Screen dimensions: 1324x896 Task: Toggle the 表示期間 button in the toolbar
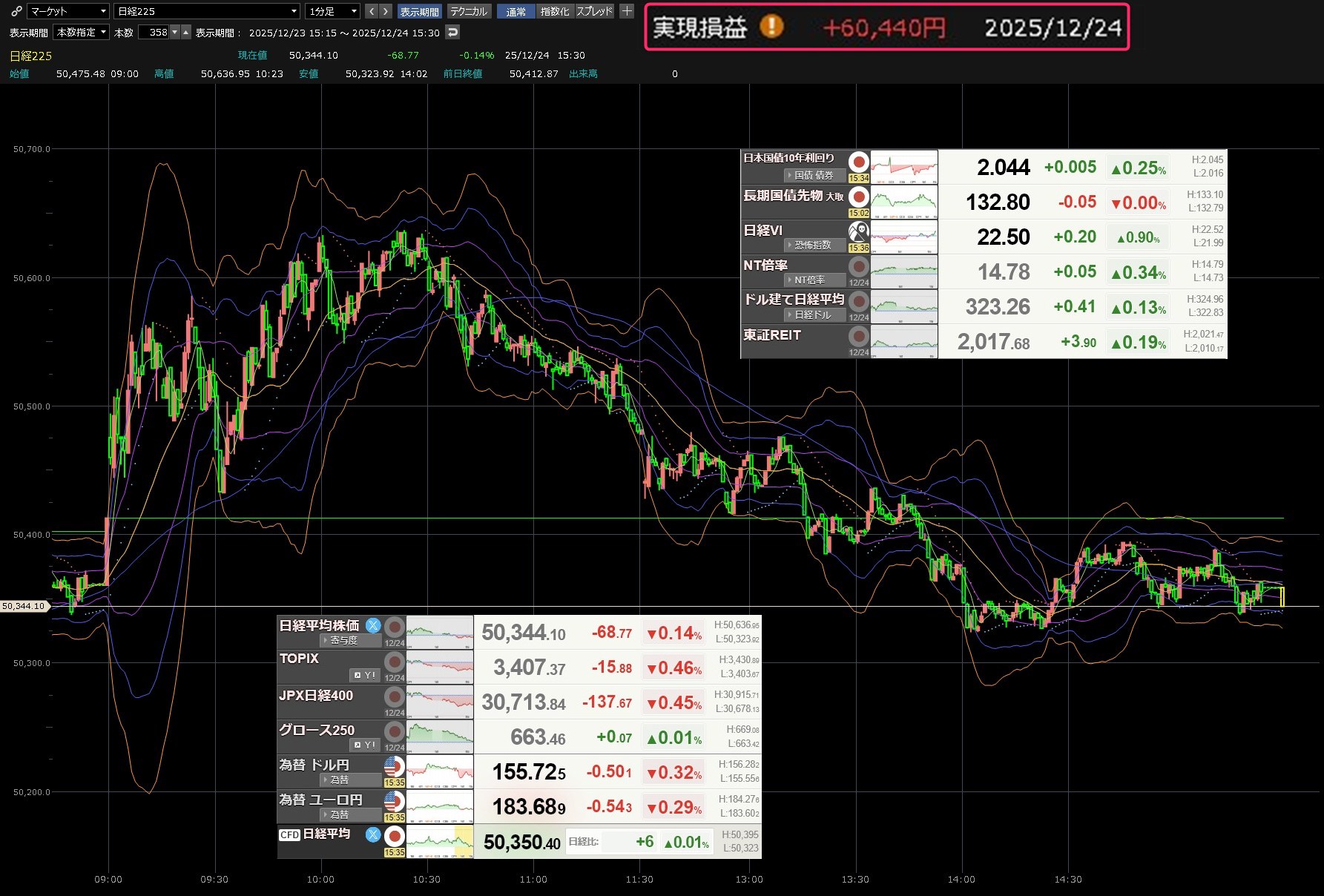[419, 11]
